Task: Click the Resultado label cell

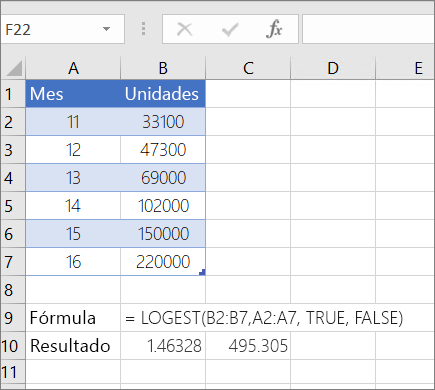Action: [x=73, y=346]
